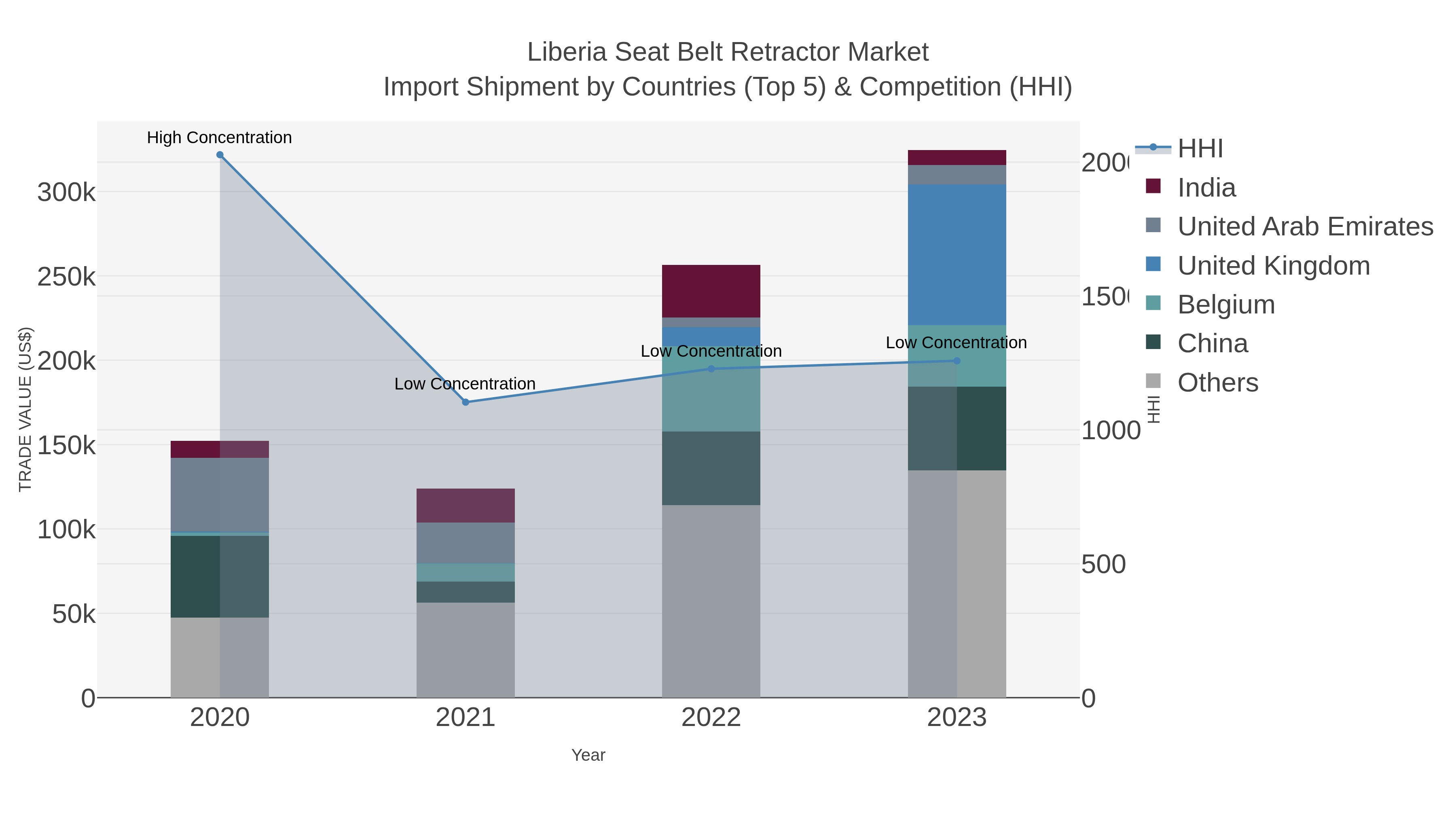Click the 300k y-axis tick label

67,192
